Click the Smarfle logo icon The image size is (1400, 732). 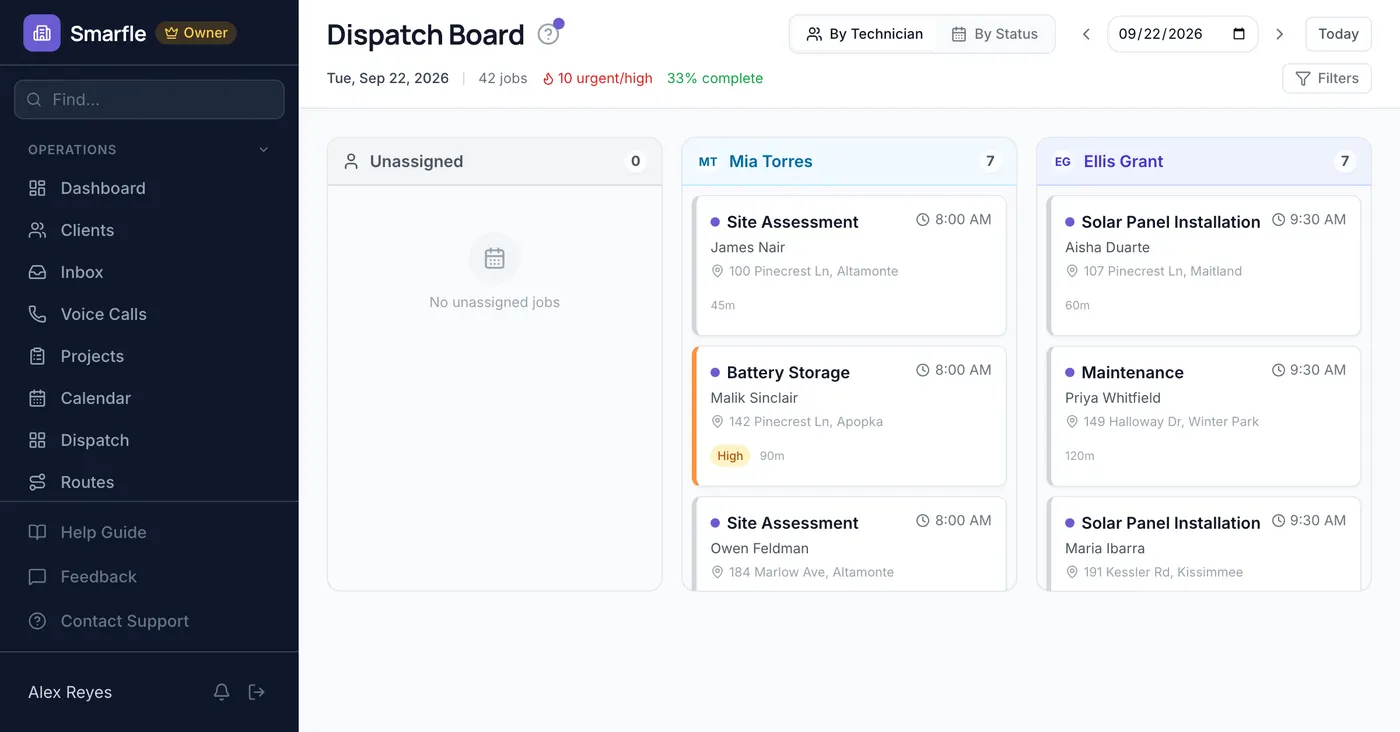pyautogui.click(x=42, y=33)
